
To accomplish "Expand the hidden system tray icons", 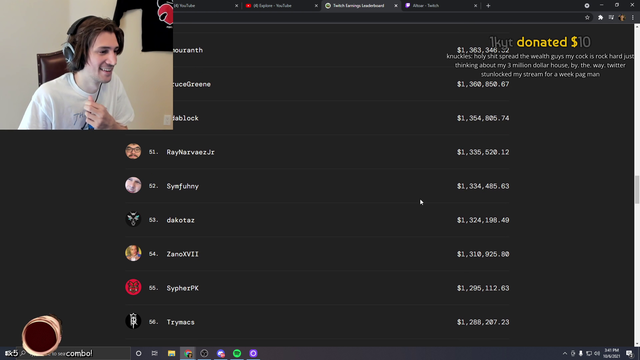I will 565,353.
